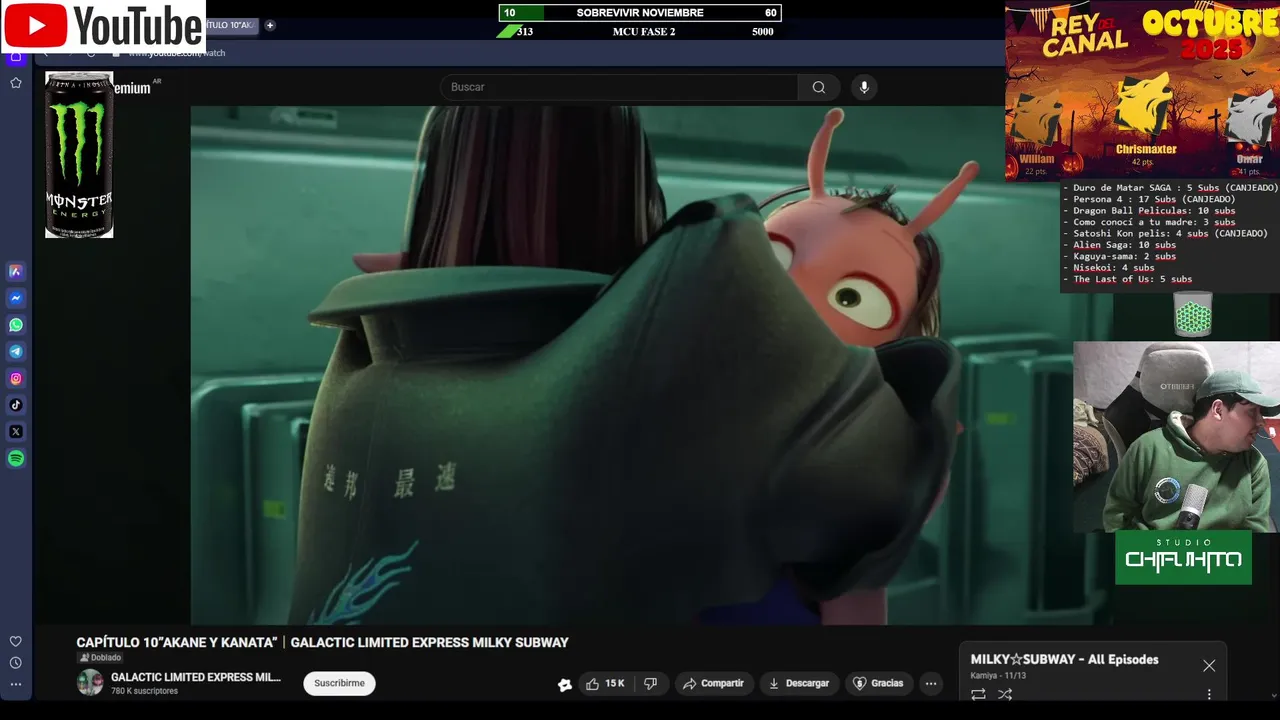Click the Suscribirme button
Viewport: 1280px width, 720px height.
pyautogui.click(x=340, y=683)
